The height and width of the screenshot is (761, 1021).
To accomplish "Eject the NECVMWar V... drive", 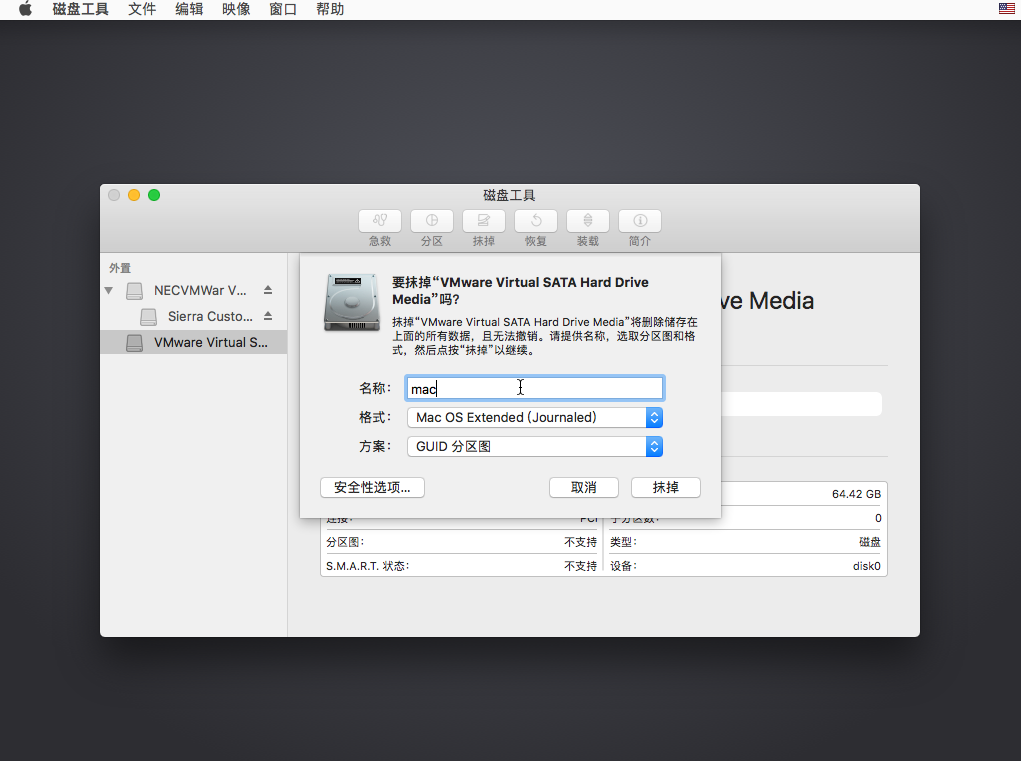I will click(268, 290).
